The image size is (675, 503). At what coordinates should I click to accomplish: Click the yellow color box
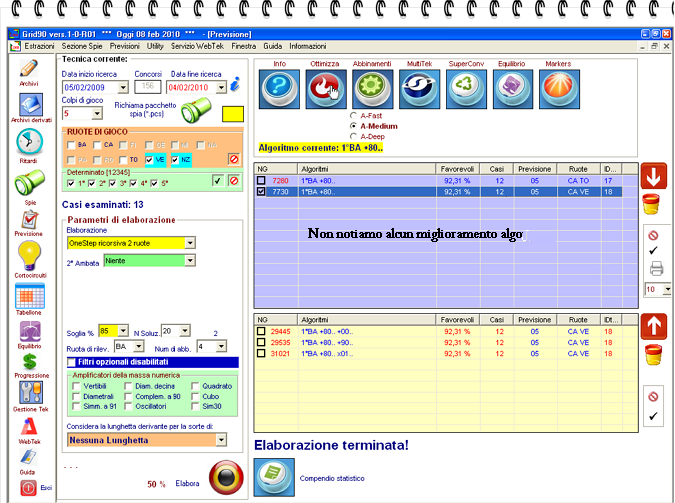pyautogui.click(x=235, y=115)
